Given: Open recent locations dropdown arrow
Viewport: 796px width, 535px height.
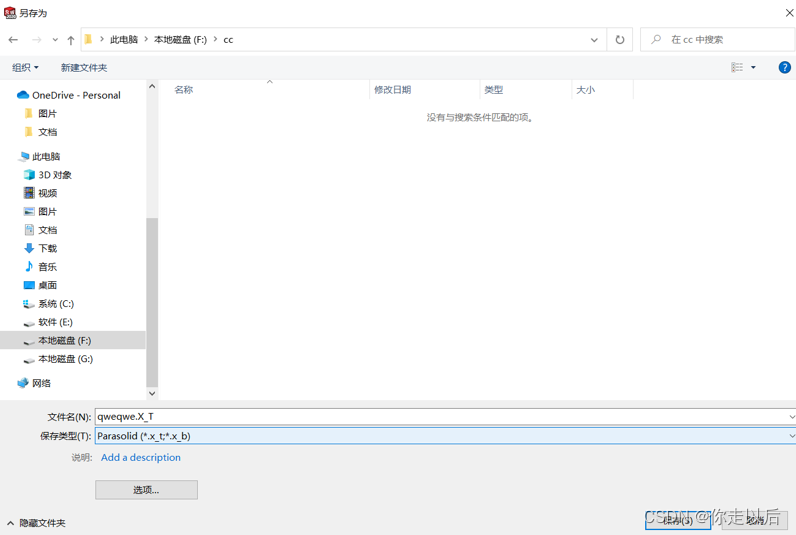Looking at the screenshot, I should (55, 40).
